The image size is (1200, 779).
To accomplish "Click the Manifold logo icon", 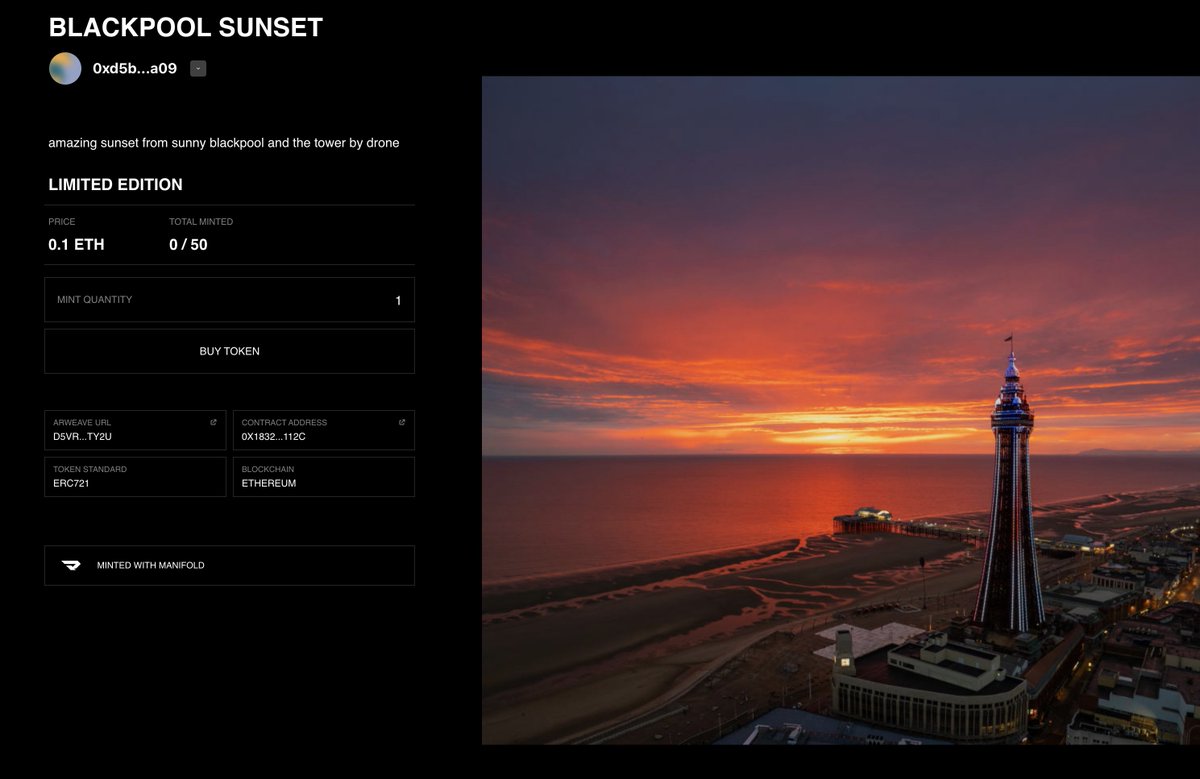I will pyautogui.click(x=72, y=565).
